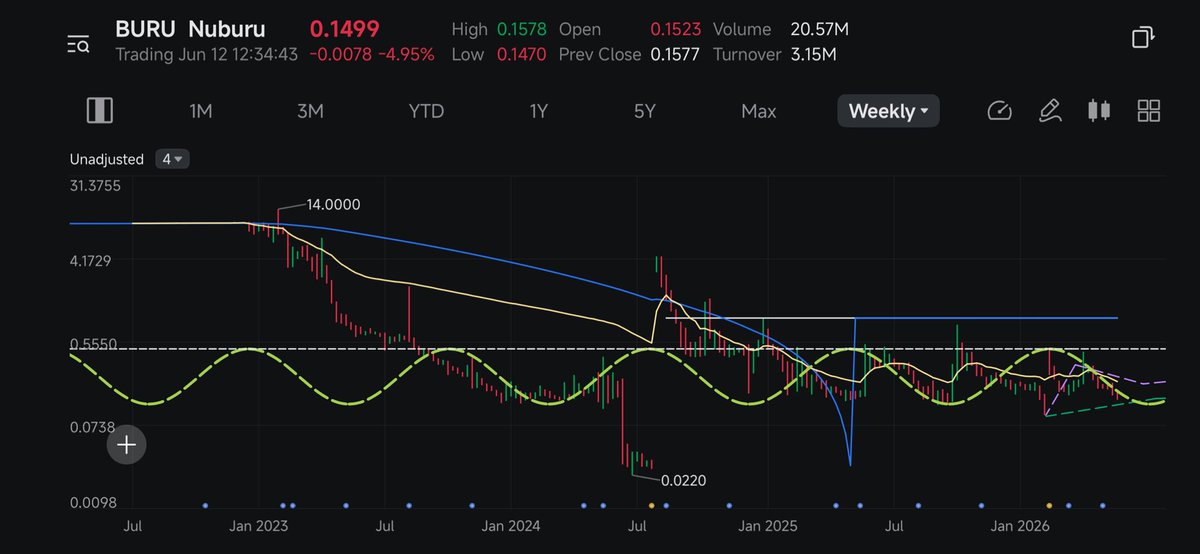Expand the indicator count 4 dropdown

click(x=173, y=159)
